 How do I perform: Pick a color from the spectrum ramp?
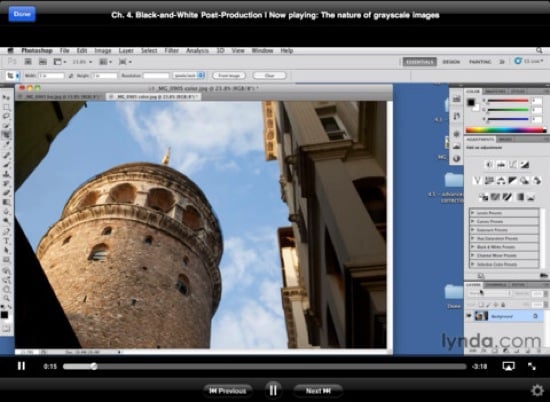(x=505, y=130)
